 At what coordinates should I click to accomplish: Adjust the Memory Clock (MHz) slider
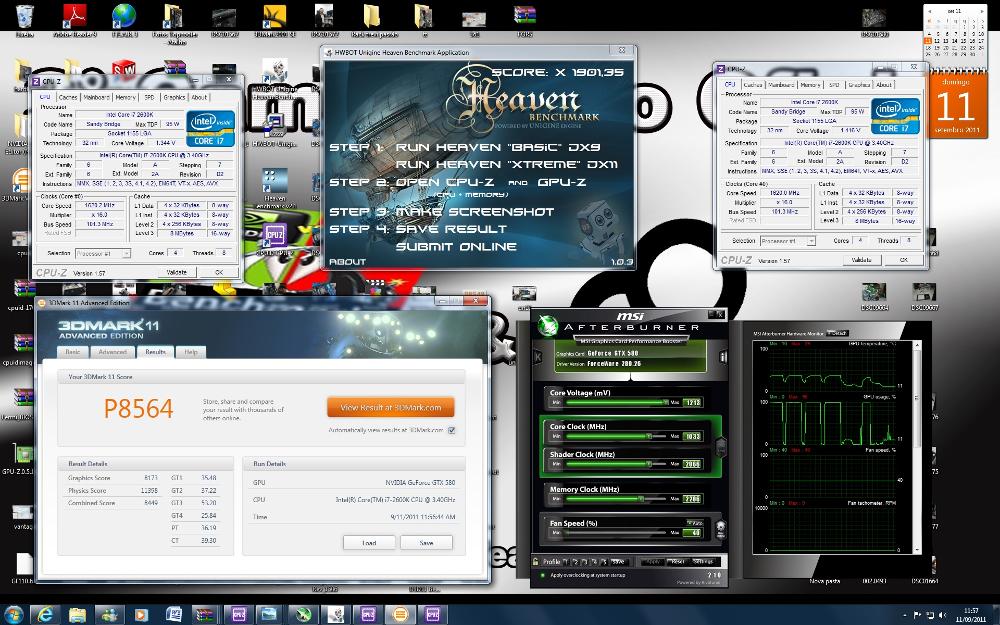pyautogui.click(x=615, y=499)
